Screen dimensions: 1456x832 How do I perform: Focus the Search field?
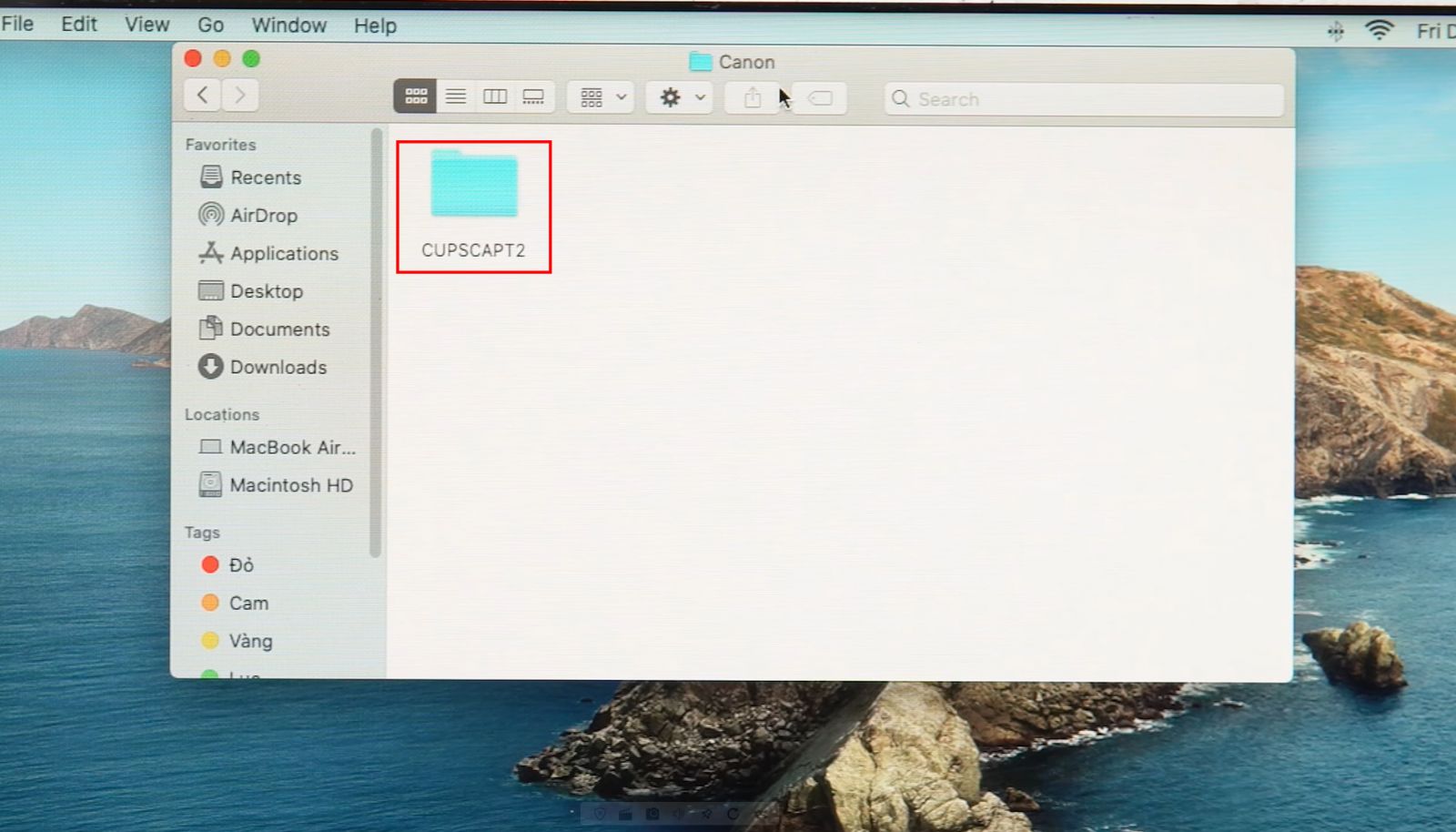tap(1084, 99)
